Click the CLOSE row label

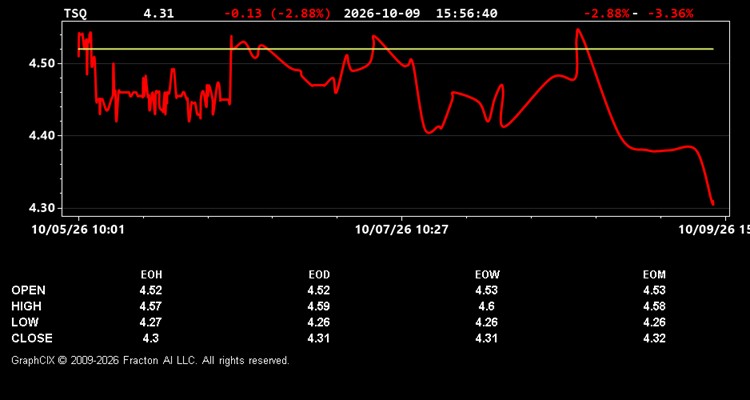[x=32, y=338]
